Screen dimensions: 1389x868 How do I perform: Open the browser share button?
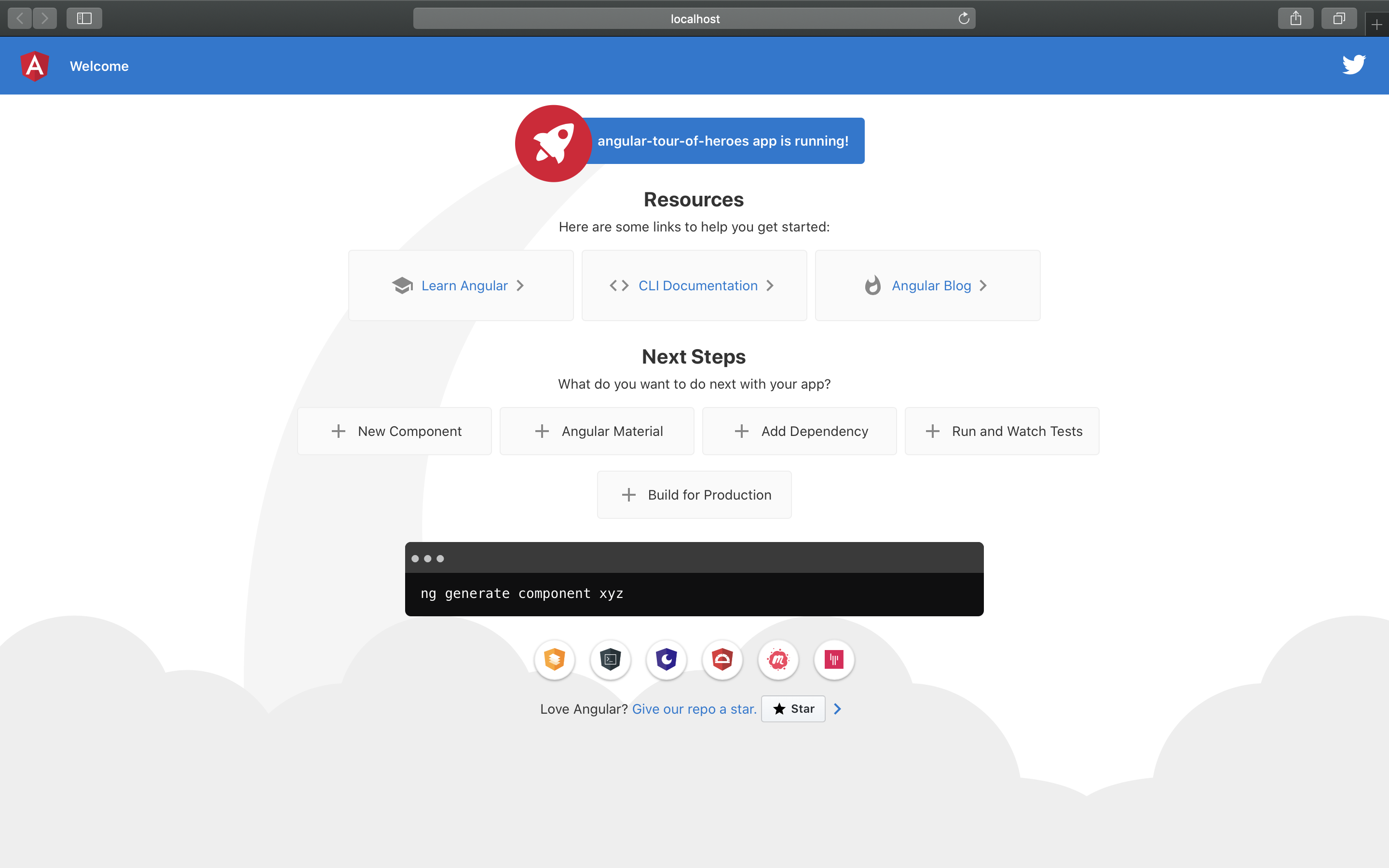tap(1295, 18)
